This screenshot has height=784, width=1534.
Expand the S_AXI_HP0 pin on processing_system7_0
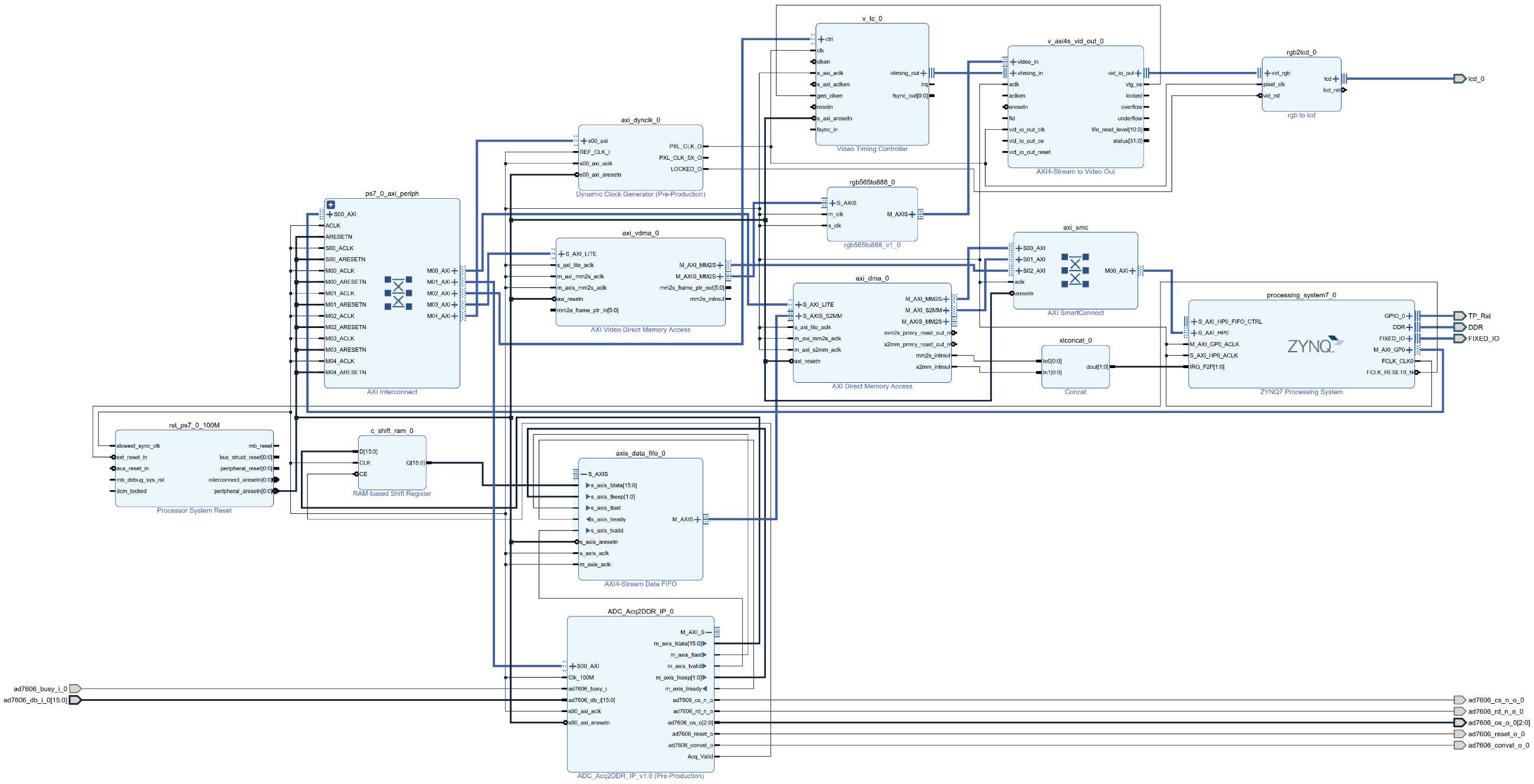(1194, 333)
